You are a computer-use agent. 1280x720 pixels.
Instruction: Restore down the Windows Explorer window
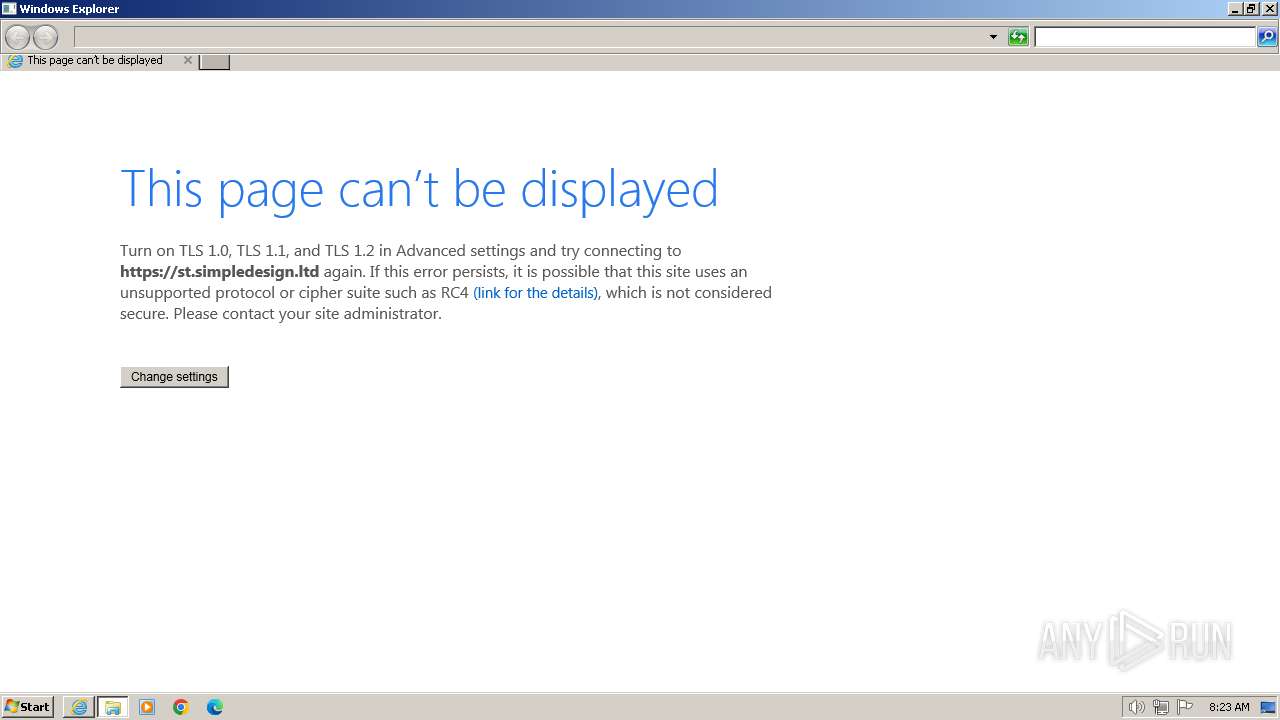click(x=1251, y=8)
